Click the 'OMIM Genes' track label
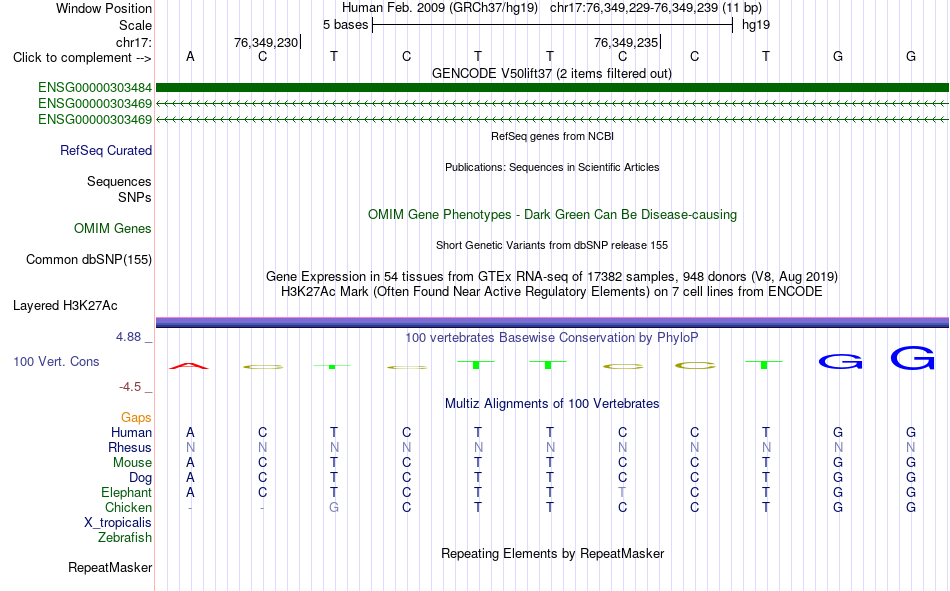Screen dimensions: 950x591 [112, 229]
